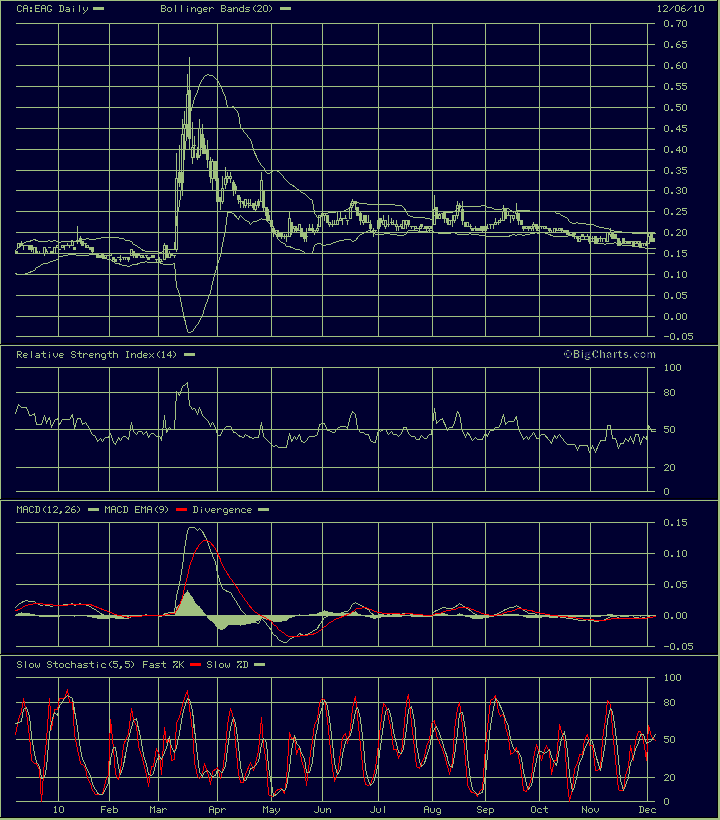720x820 pixels.
Task: Click the 0.30 price axis value
Action: 675,191
